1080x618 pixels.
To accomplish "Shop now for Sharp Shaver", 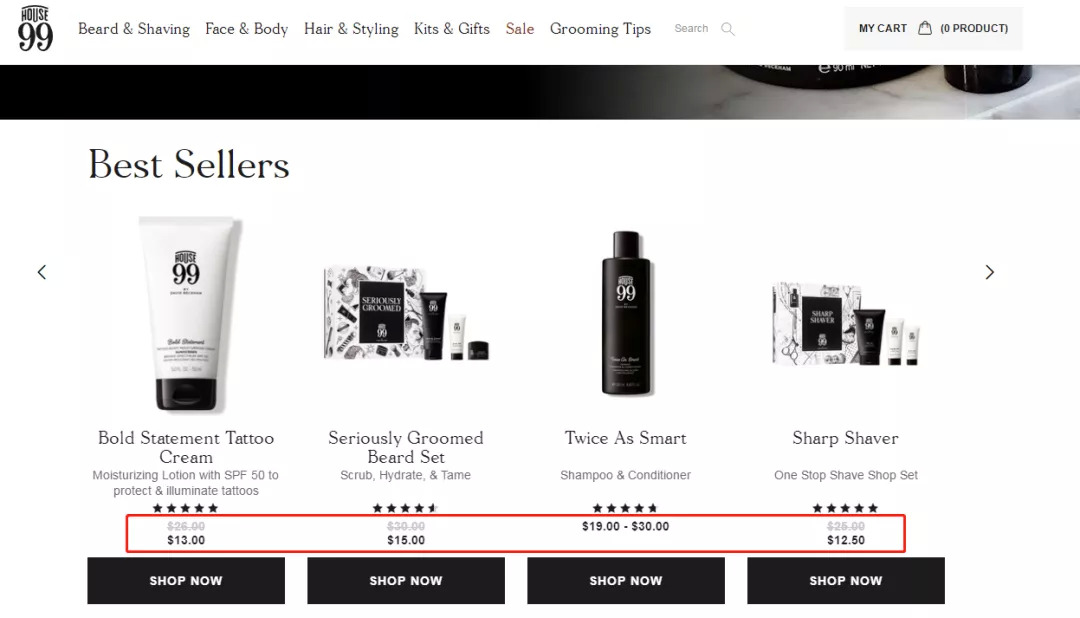I will (x=846, y=581).
